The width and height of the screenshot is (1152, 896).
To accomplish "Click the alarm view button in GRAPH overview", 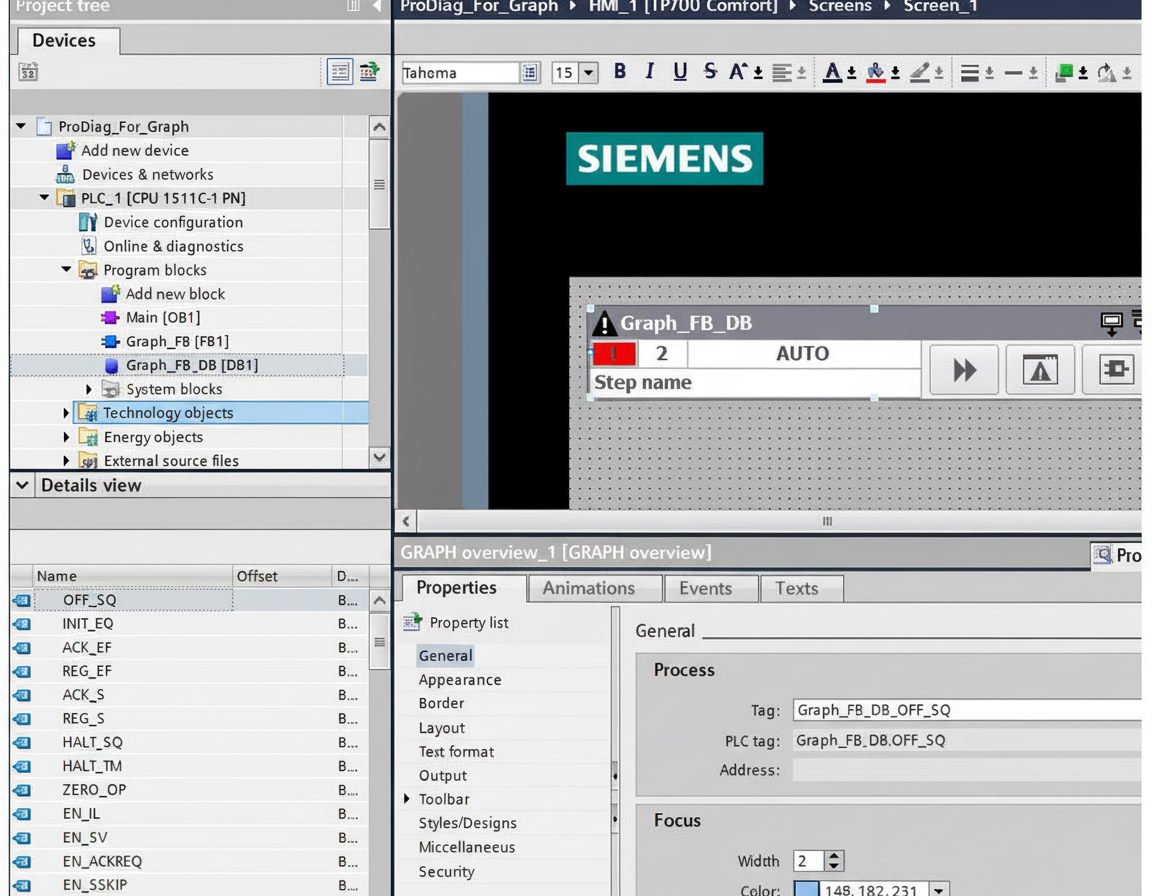I will point(1040,370).
